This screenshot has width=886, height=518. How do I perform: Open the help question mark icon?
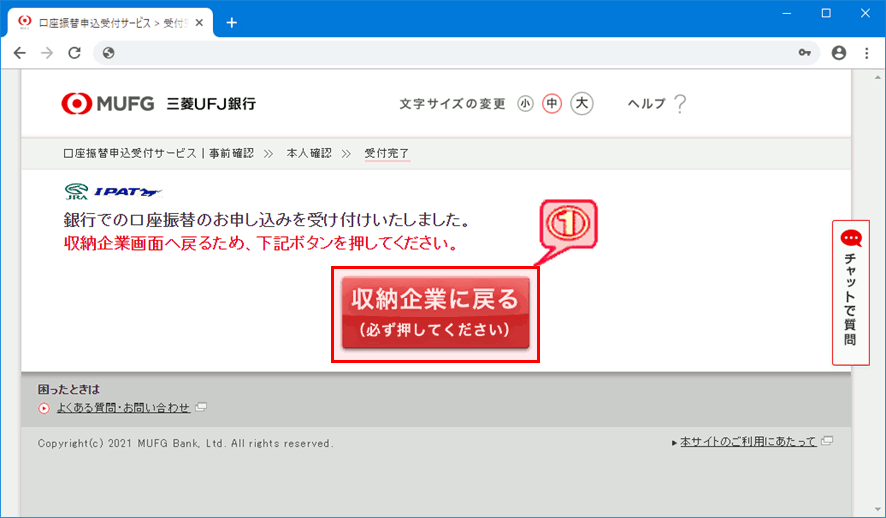pos(680,103)
